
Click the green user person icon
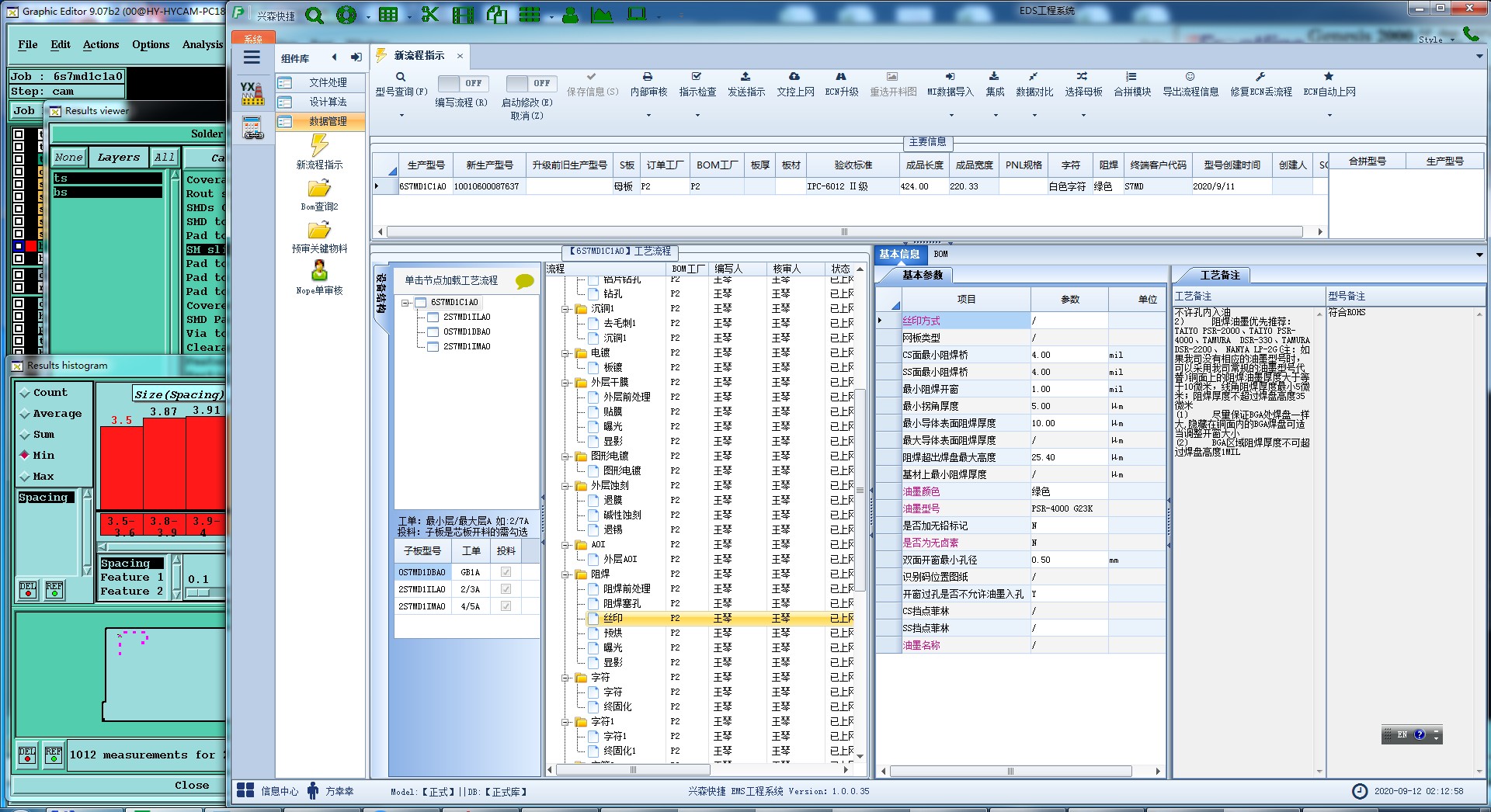570,15
